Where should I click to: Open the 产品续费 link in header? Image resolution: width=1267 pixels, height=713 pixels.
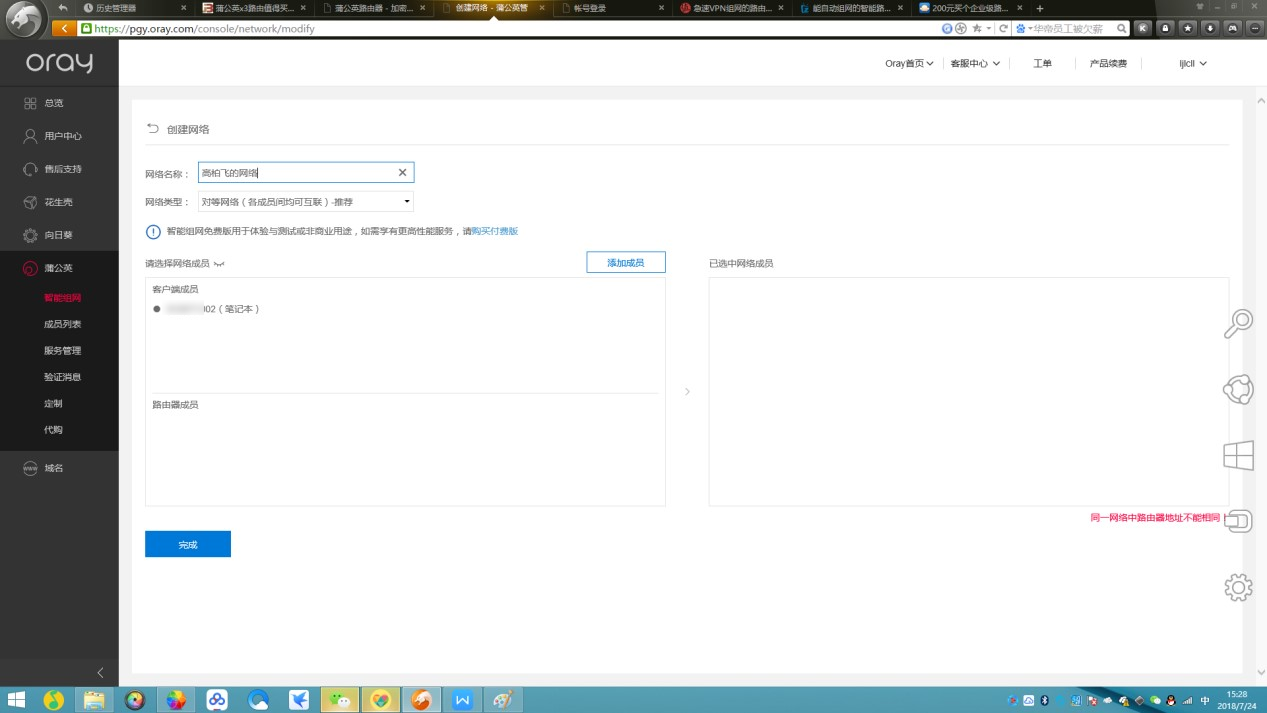pyautogui.click(x=1108, y=64)
